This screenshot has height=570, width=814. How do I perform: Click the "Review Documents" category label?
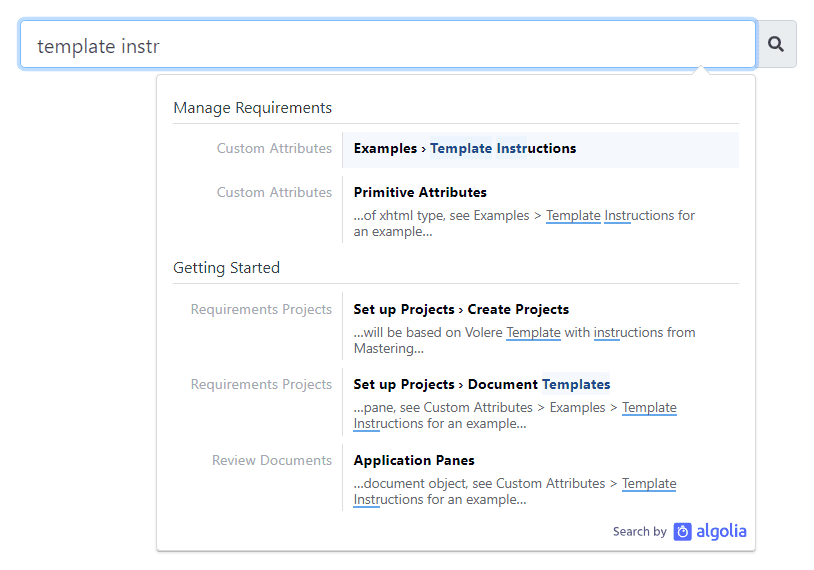coord(271,460)
